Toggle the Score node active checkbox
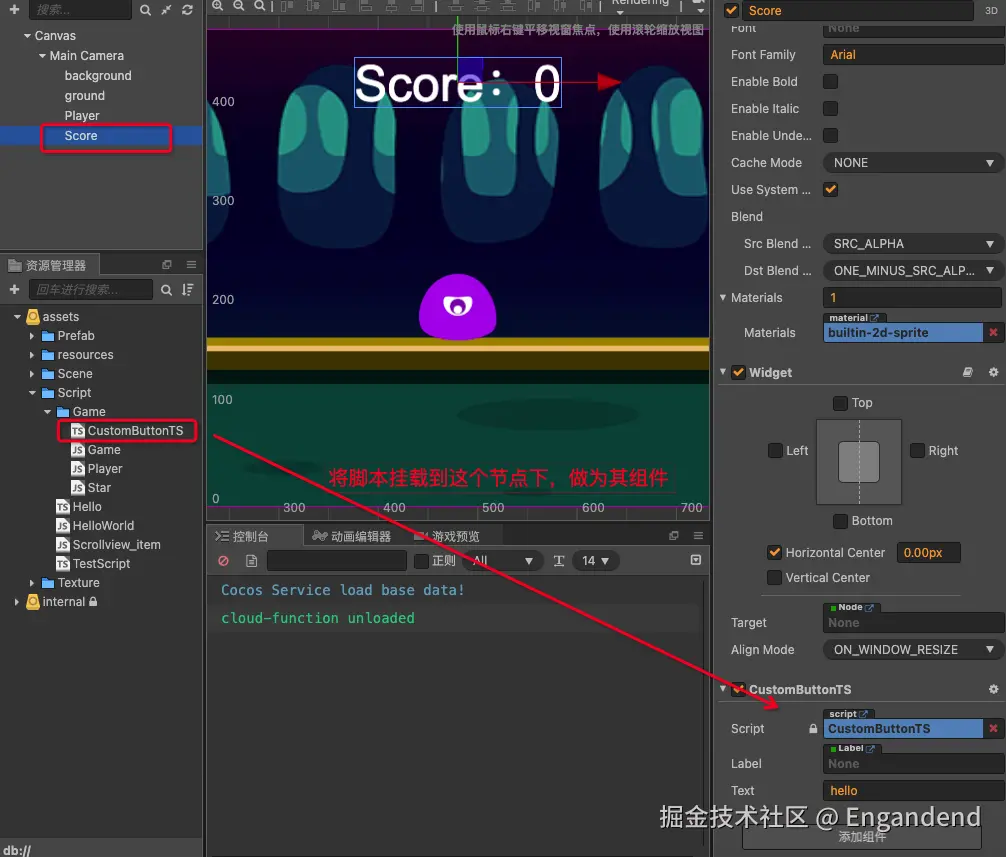 (x=731, y=10)
